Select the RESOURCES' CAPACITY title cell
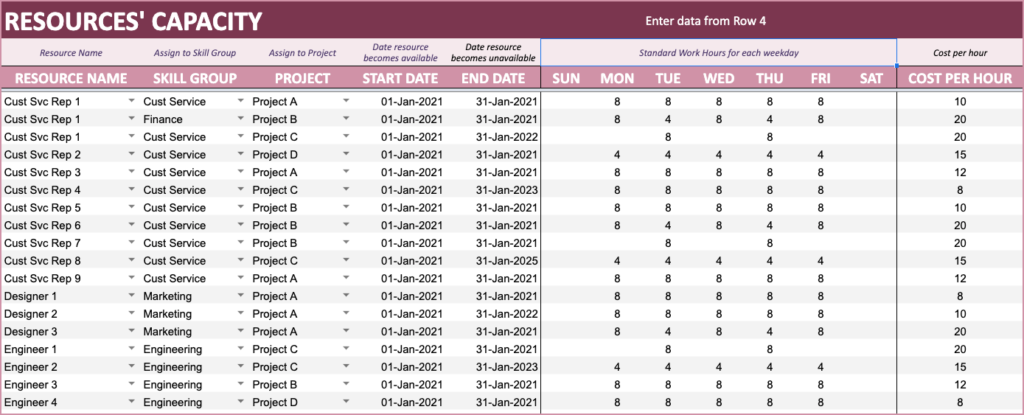Screen dimensions: 1024x415 coord(133,21)
